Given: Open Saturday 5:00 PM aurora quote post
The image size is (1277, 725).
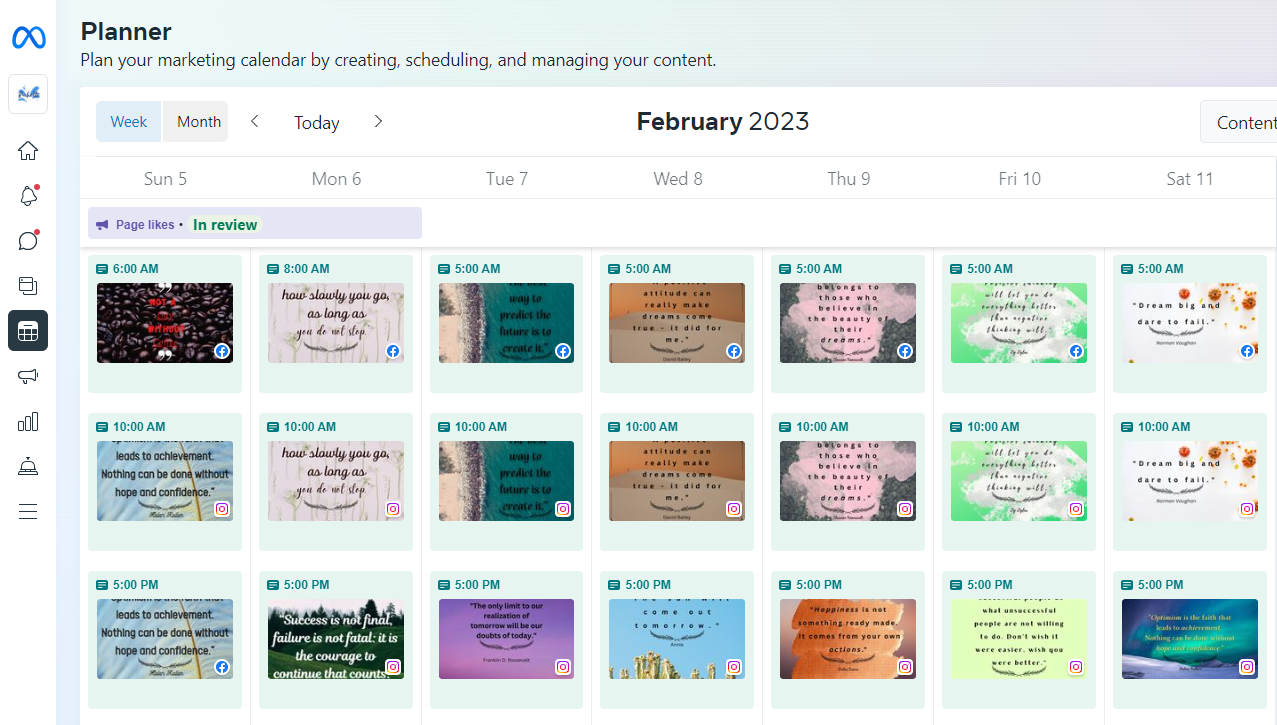Looking at the screenshot, I should 1190,639.
